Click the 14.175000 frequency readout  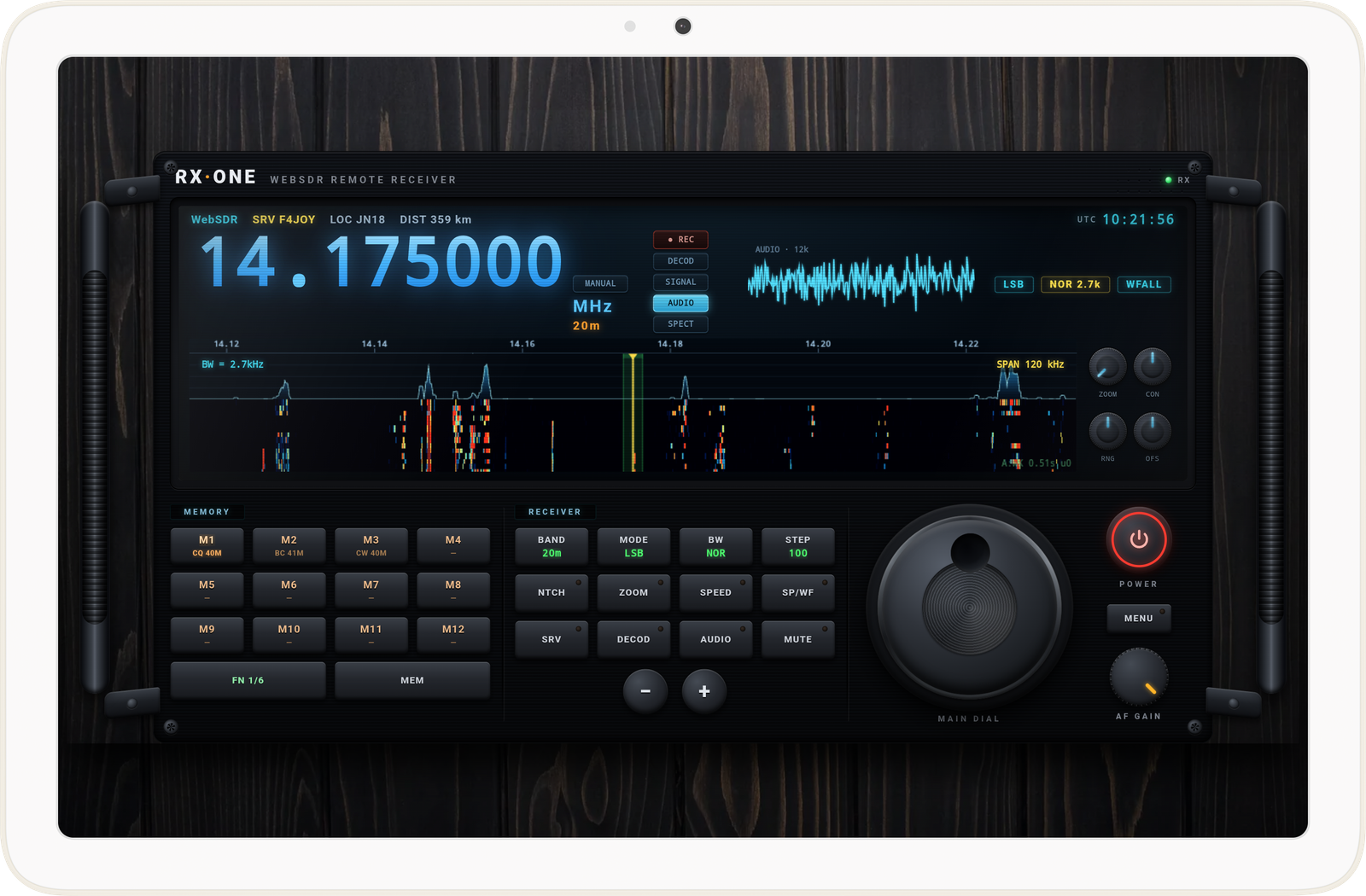click(x=381, y=262)
